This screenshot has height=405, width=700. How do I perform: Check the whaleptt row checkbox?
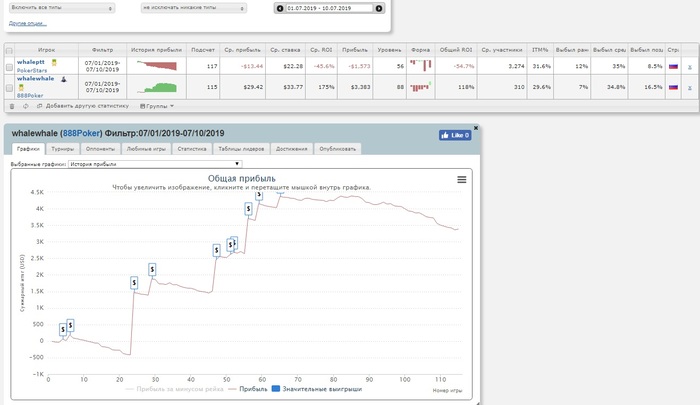tap(9, 67)
